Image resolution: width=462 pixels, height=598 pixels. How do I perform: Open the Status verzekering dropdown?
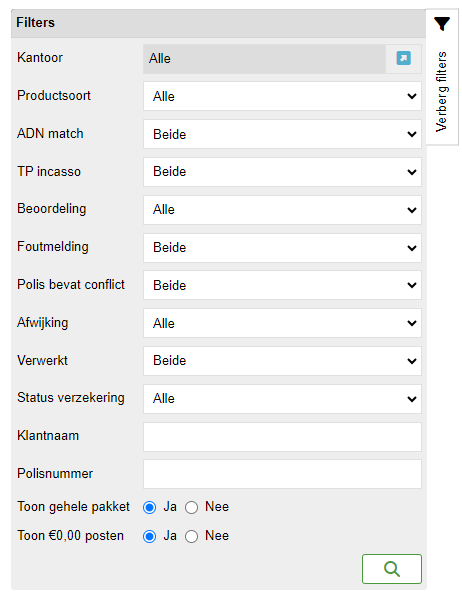282,399
